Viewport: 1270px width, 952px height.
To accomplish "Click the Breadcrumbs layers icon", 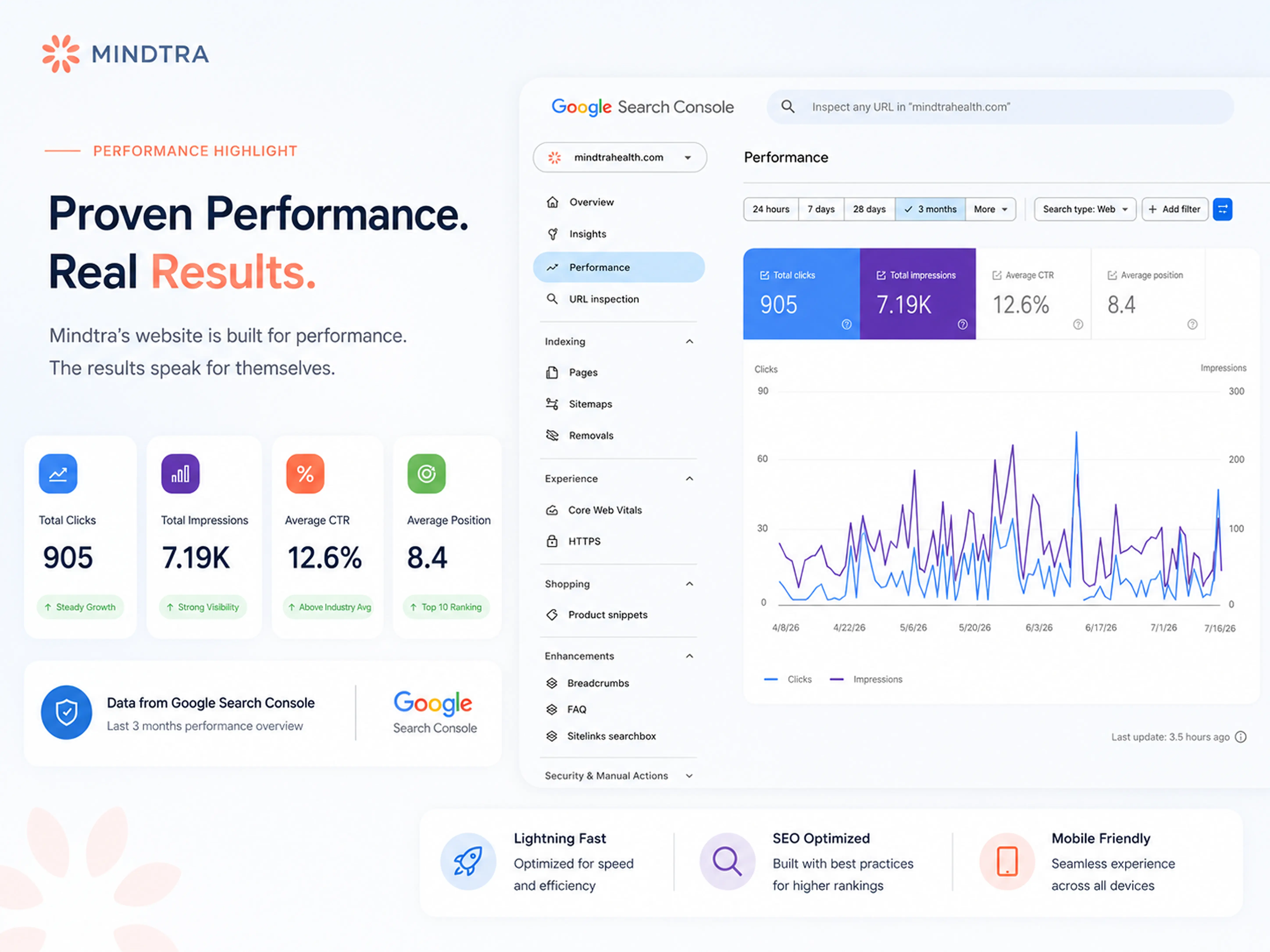I will pyautogui.click(x=552, y=683).
